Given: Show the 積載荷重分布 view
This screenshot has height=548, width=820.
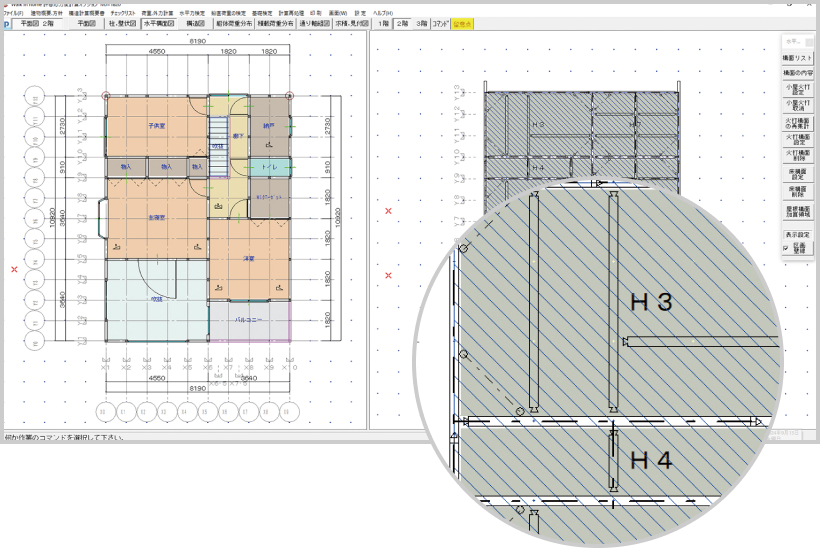Looking at the screenshot, I should [275, 24].
